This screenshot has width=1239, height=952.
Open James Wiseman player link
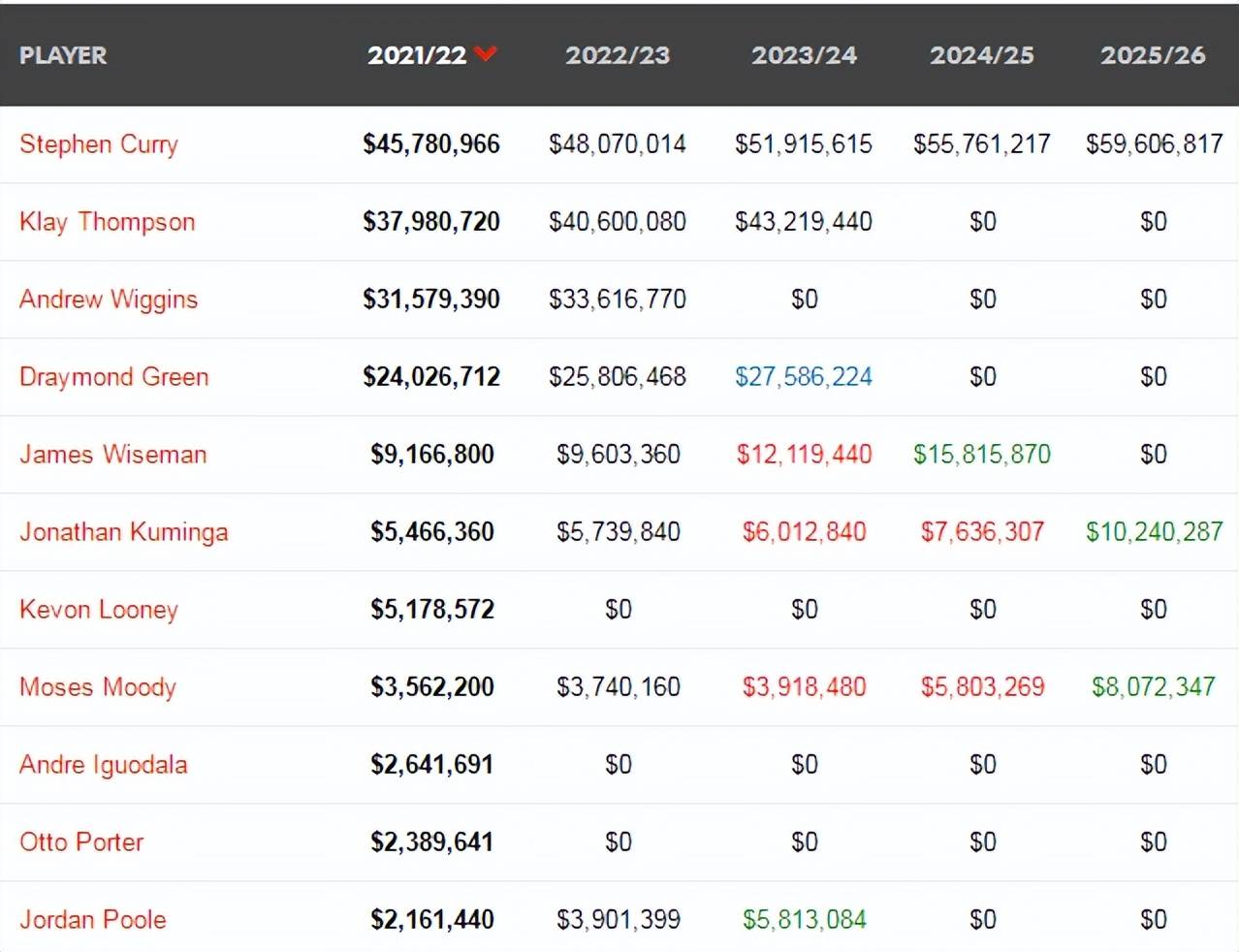[113, 455]
